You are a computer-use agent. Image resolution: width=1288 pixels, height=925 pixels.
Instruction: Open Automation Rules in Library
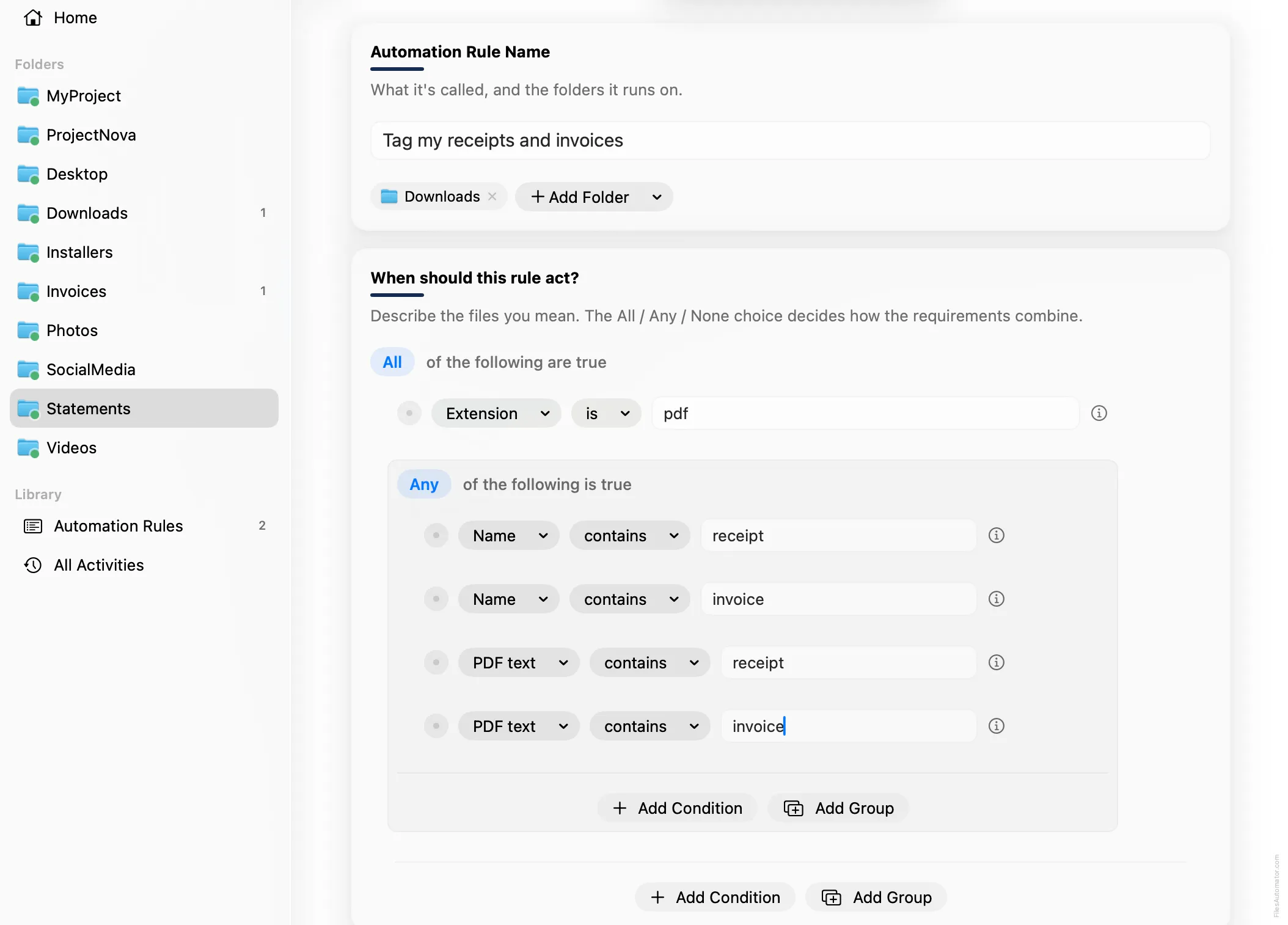click(144, 526)
